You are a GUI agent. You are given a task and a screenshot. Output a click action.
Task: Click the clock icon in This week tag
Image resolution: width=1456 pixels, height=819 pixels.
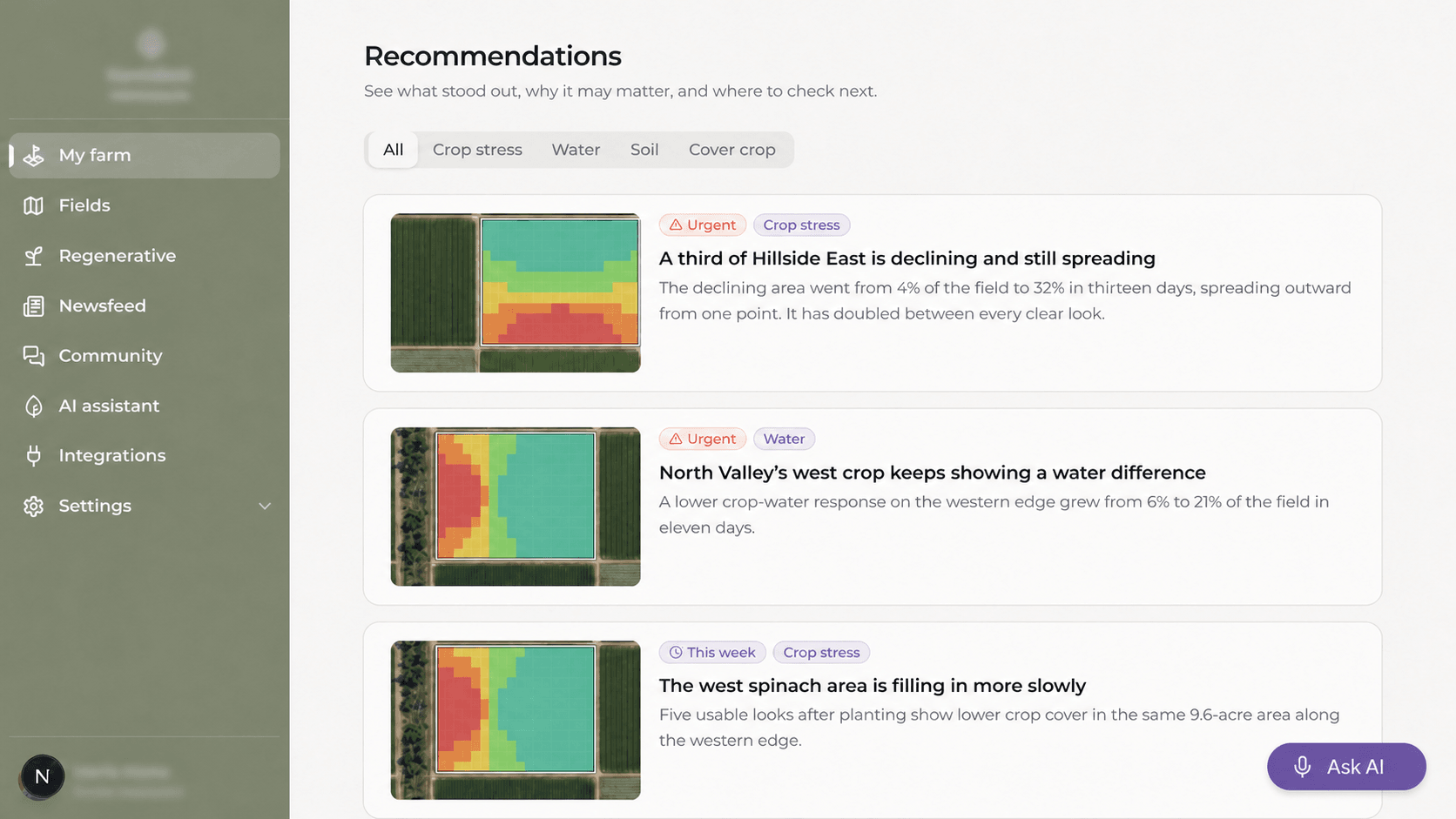676,653
